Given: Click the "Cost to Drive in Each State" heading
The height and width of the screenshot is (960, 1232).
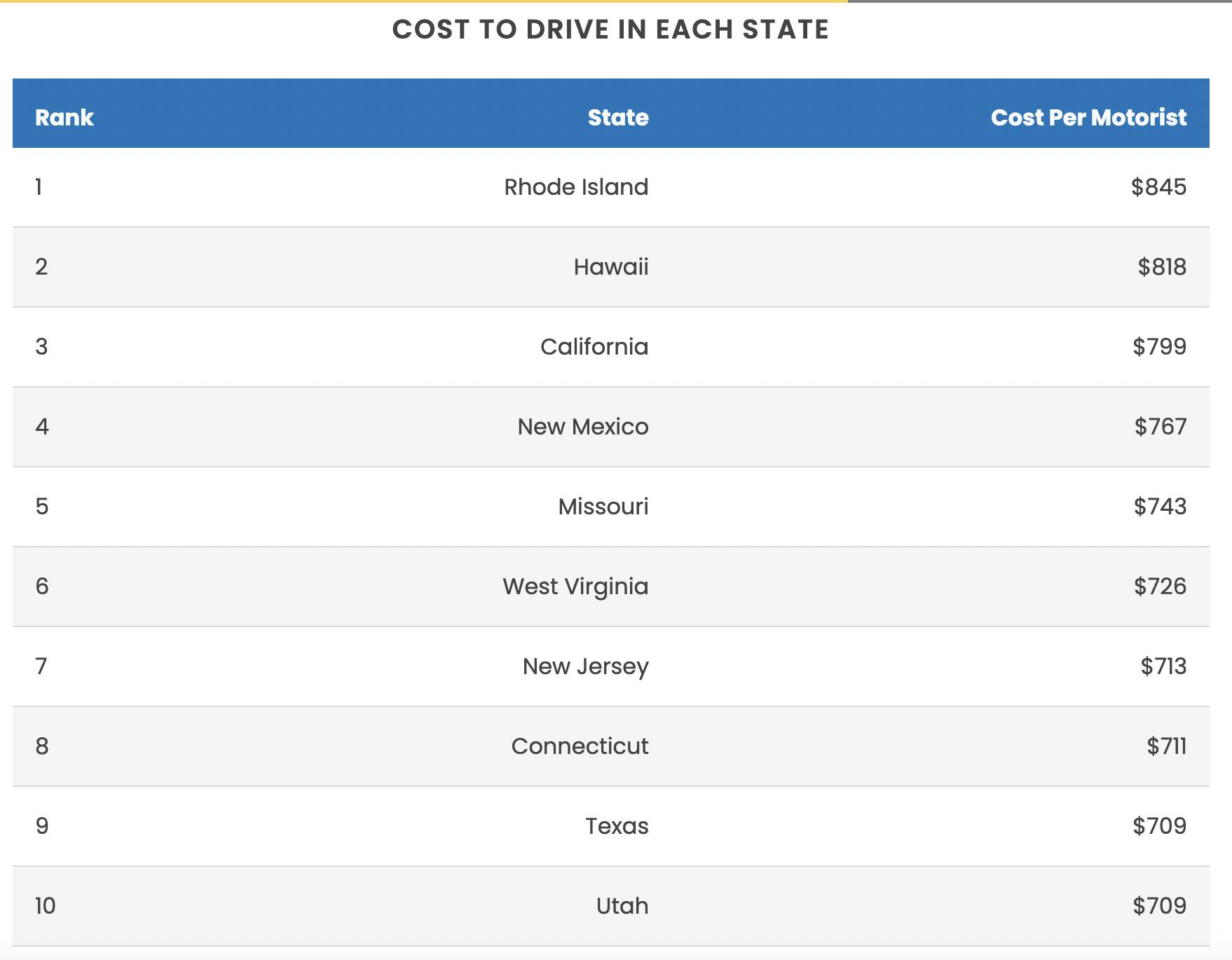Looking at the screenshot, I should [610, 29].
